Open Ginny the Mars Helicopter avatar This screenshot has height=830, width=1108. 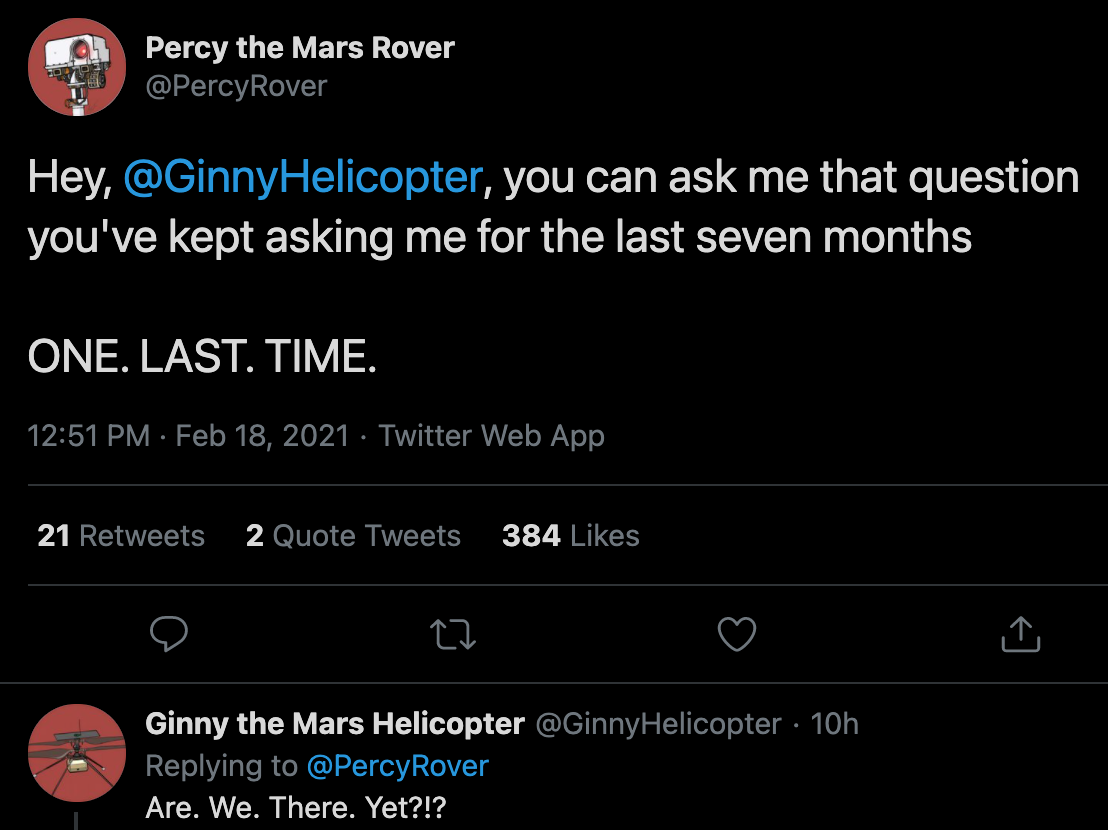pyautogui.click(x=76, y=753)
